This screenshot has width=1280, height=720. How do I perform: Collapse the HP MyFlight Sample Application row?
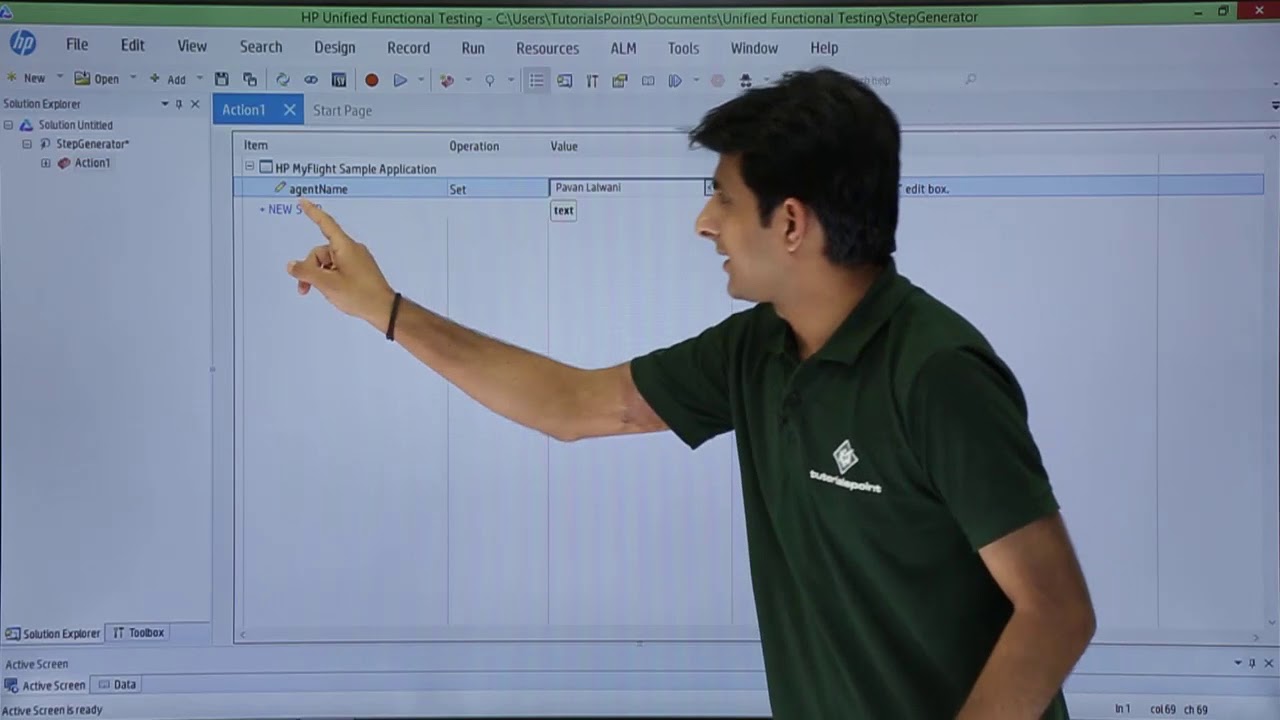250,168
